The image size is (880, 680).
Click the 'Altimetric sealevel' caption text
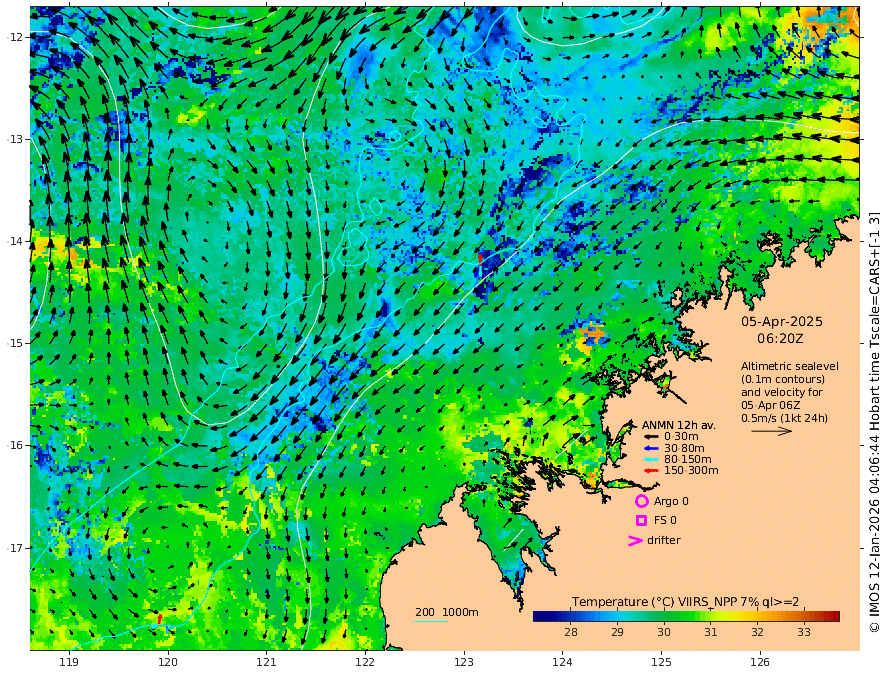click(x=790, y=366)
